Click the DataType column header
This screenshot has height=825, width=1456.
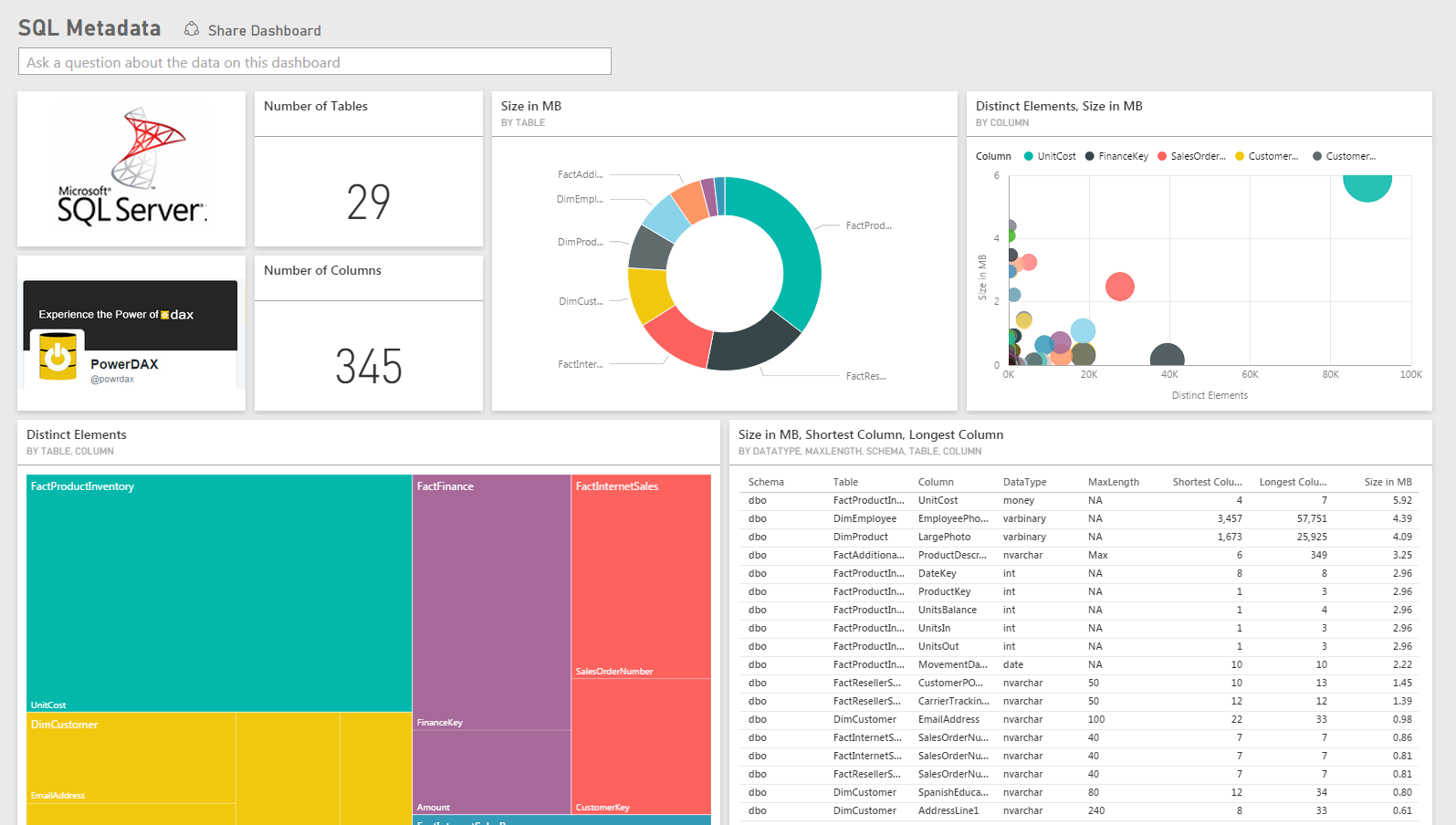click(x=1024, y=482)
